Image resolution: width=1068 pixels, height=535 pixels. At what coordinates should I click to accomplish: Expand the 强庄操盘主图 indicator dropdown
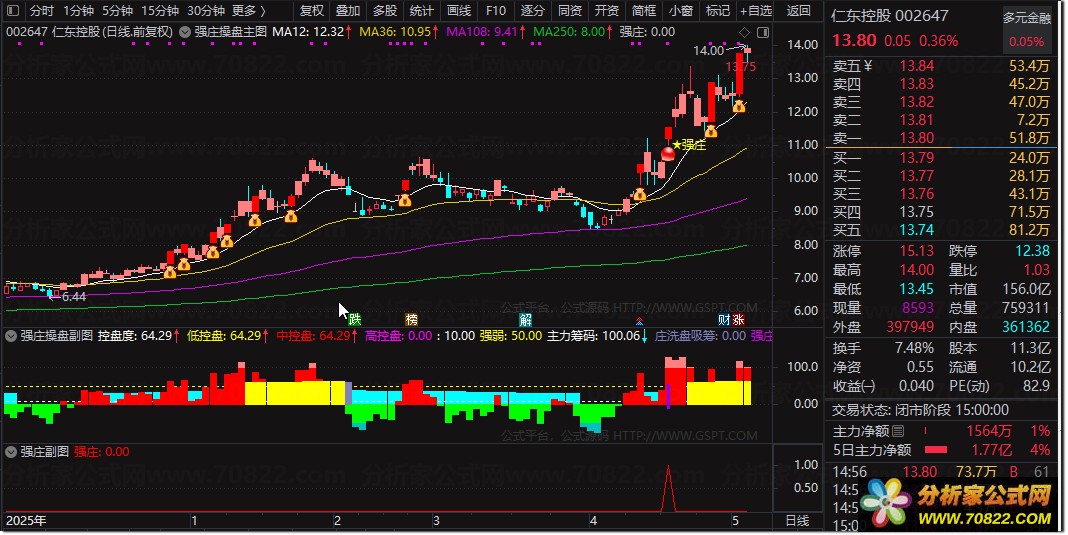[x=185, y=32]
